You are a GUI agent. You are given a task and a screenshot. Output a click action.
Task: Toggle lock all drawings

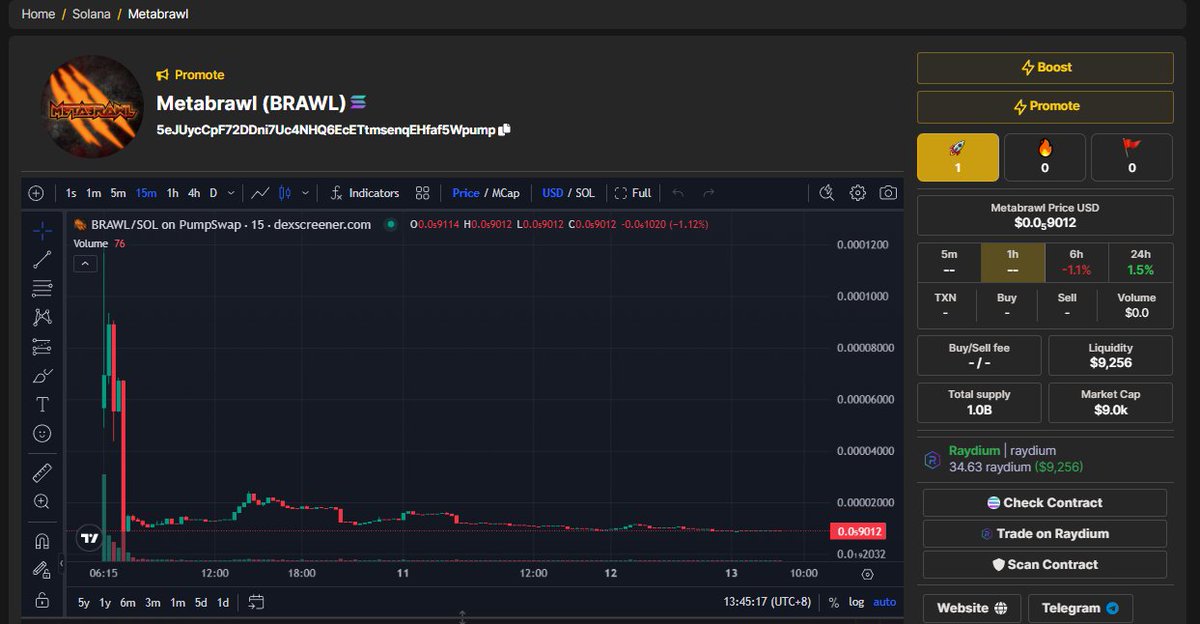[x=42, y=600]
